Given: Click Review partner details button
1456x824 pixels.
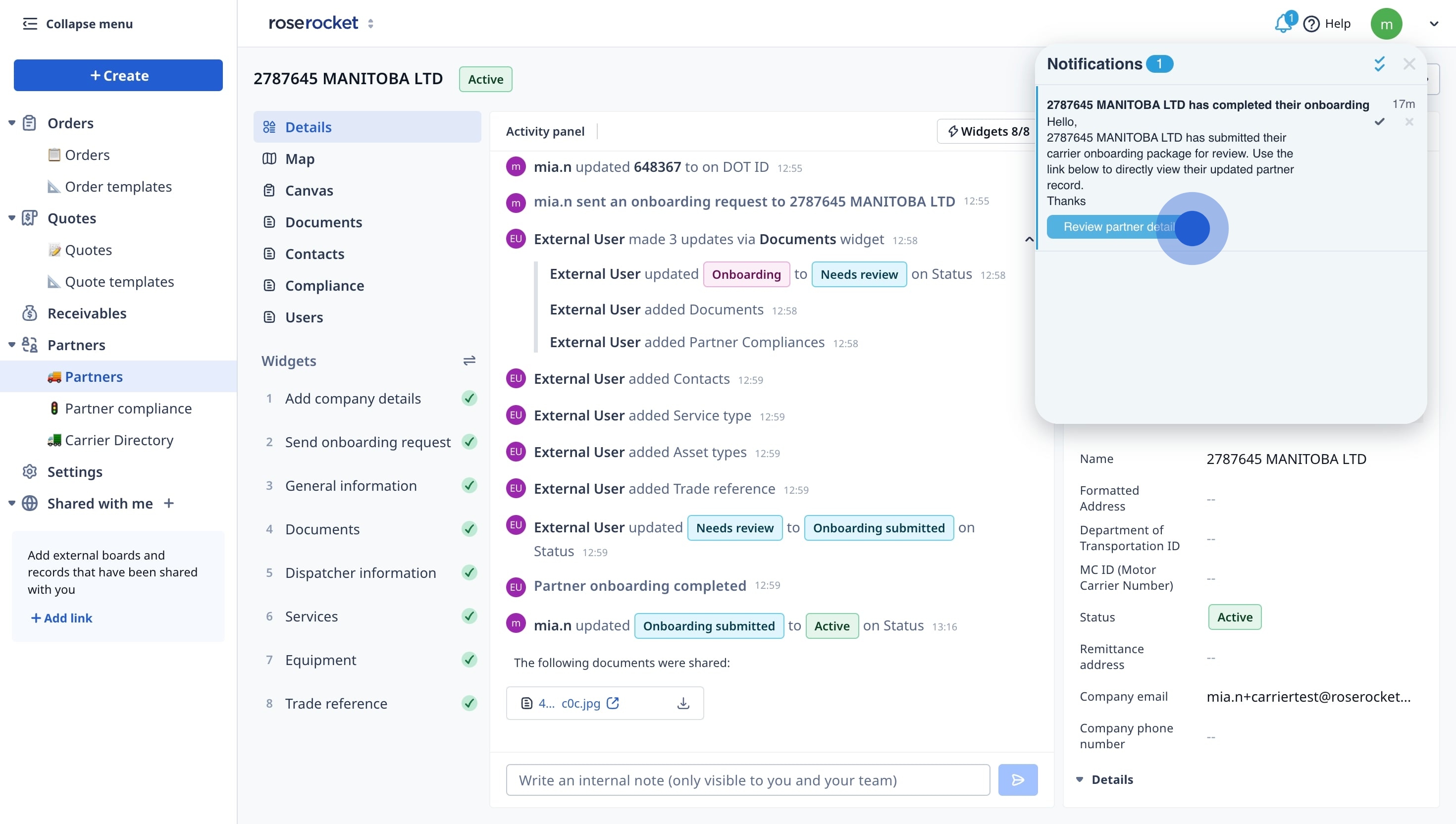Looking at the screenshot, I should click(1118, 227).
